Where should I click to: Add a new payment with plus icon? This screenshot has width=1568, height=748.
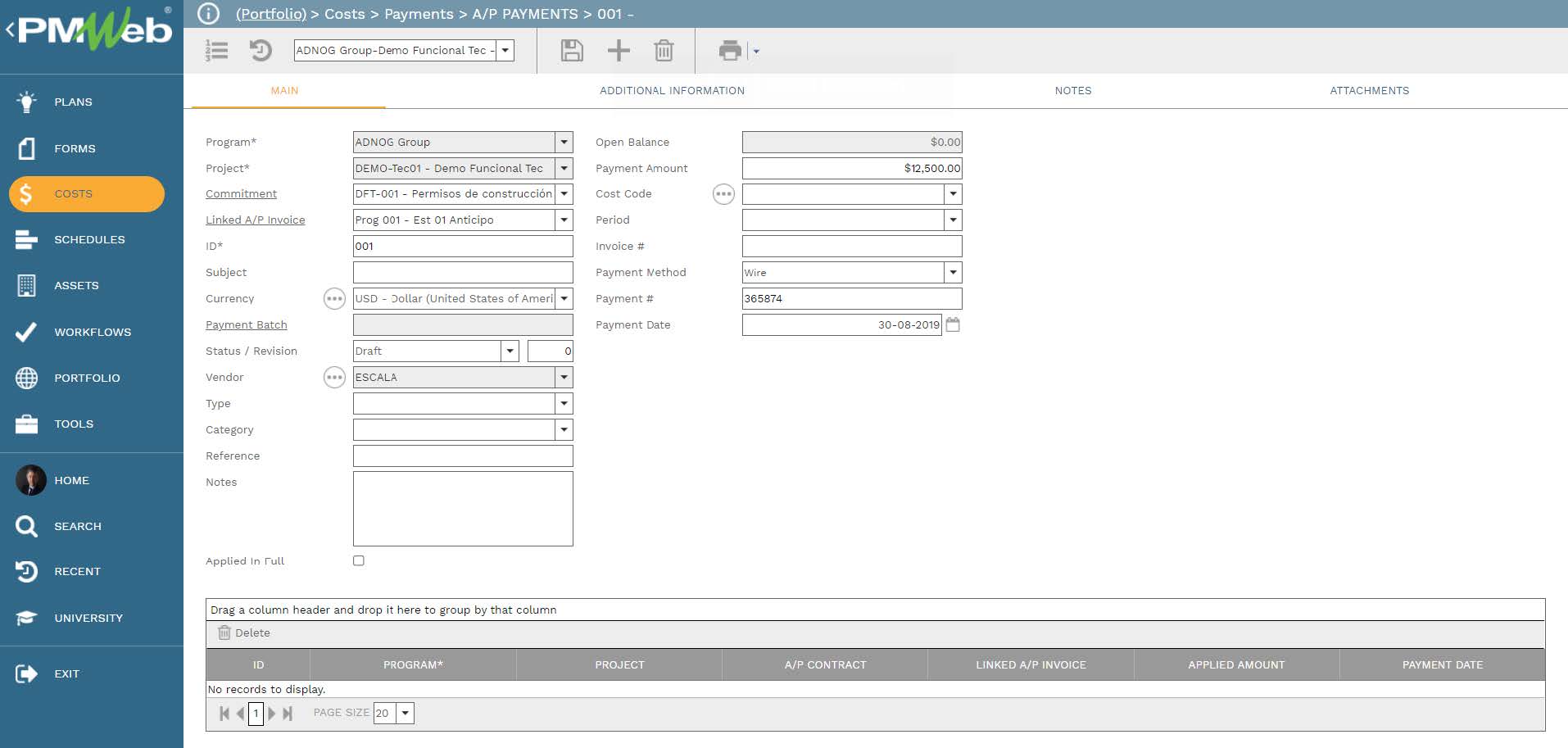click(x=619, y=51)
